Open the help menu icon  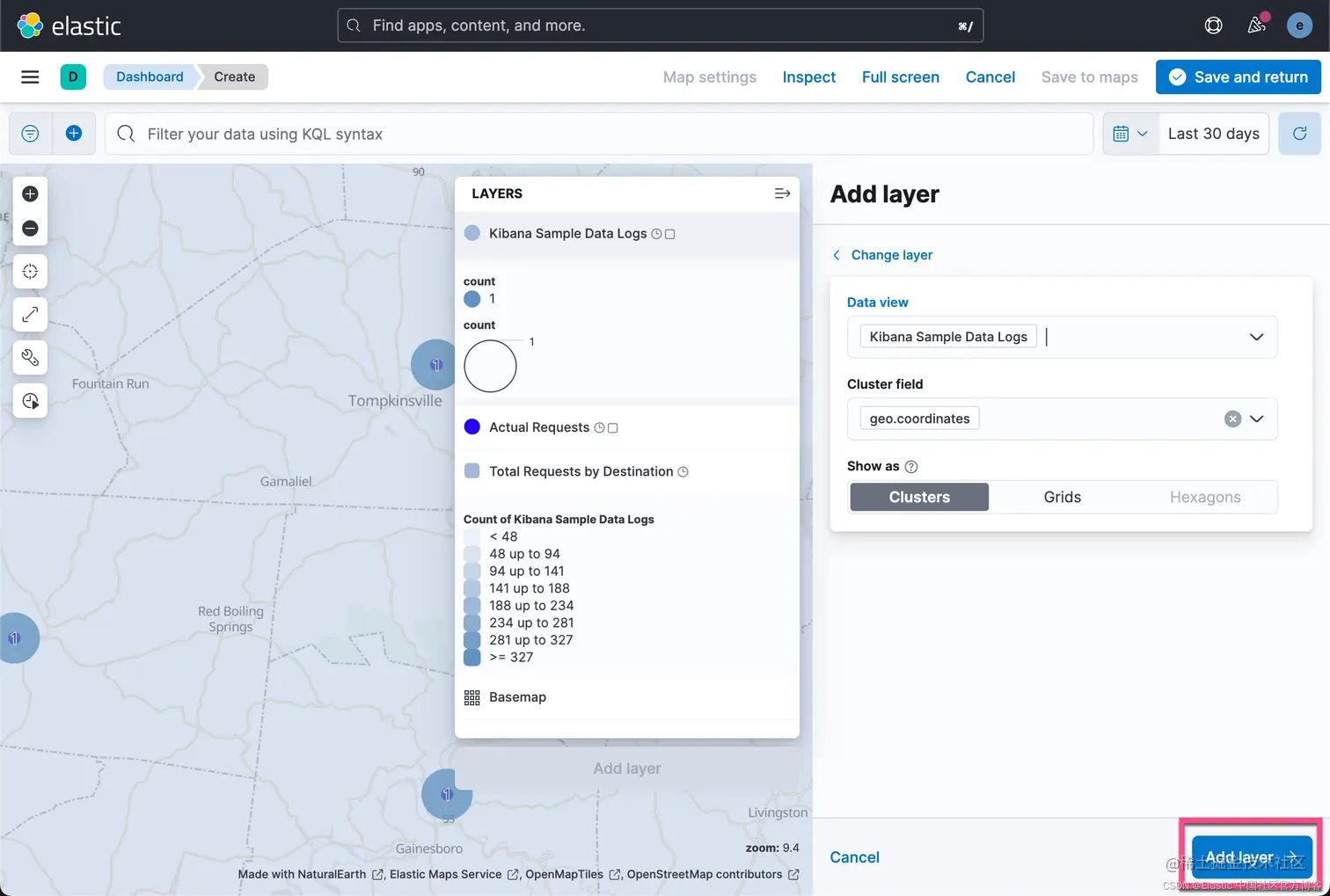coord(1213,25)
